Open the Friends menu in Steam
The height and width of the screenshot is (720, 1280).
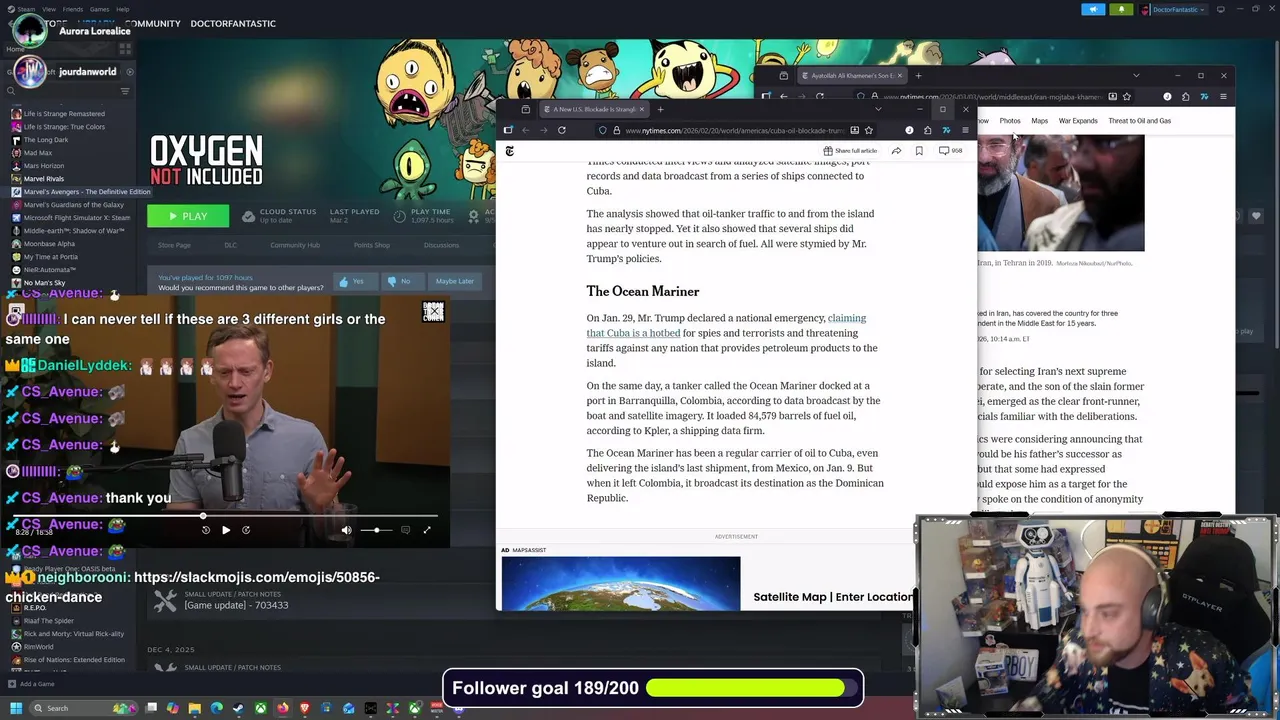click(x=73, y=9)
